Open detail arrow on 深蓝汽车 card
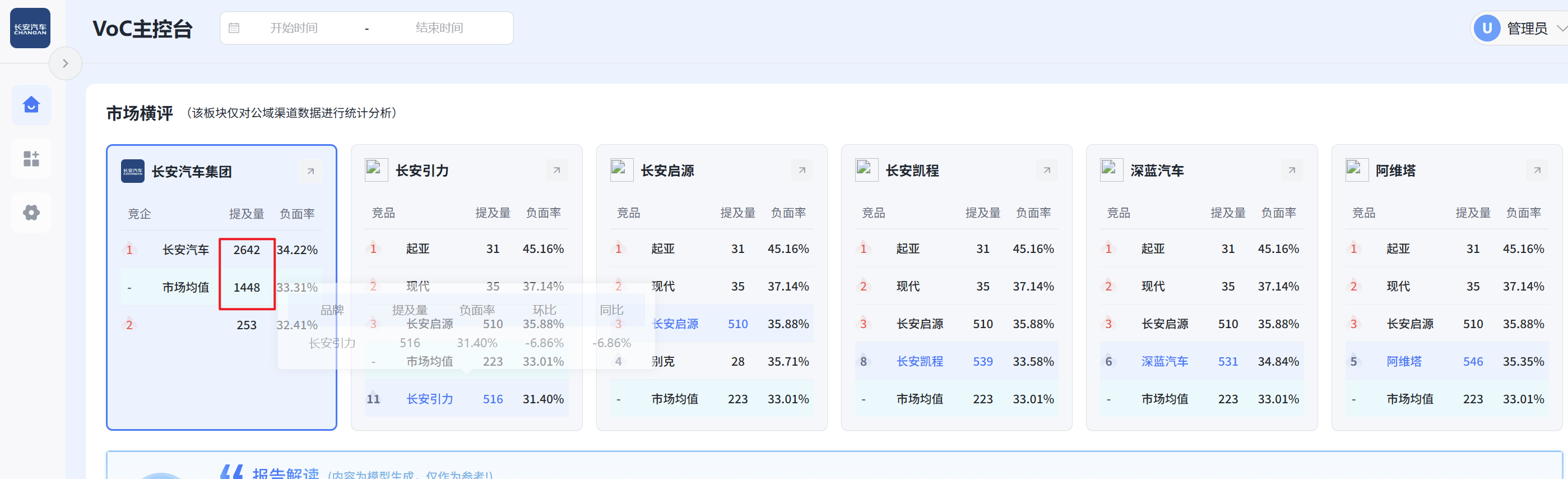Viewport: 1568px width, 479px height. [x=1292, y=170]
